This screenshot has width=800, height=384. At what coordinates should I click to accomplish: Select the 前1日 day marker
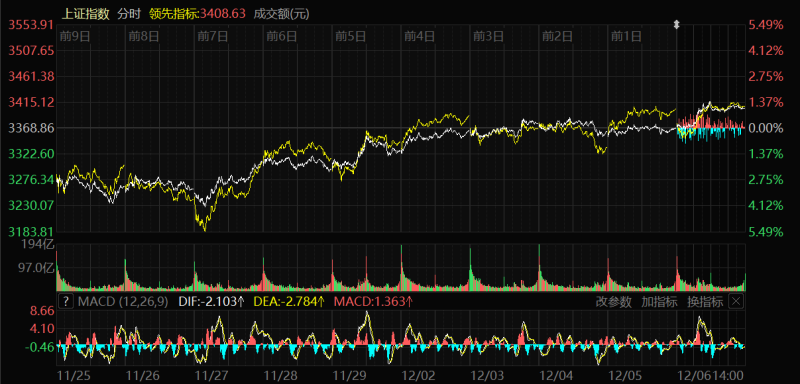click(626, 36)
